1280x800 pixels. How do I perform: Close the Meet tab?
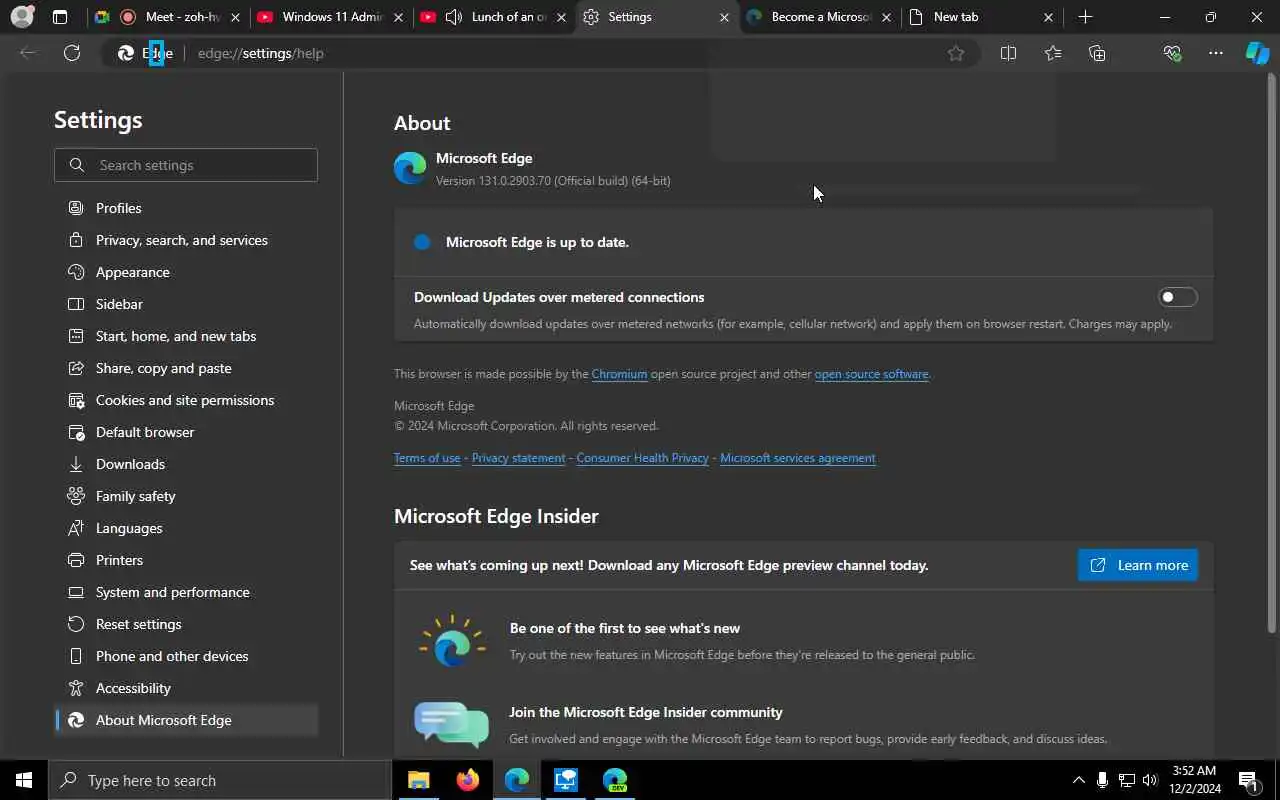235,17
